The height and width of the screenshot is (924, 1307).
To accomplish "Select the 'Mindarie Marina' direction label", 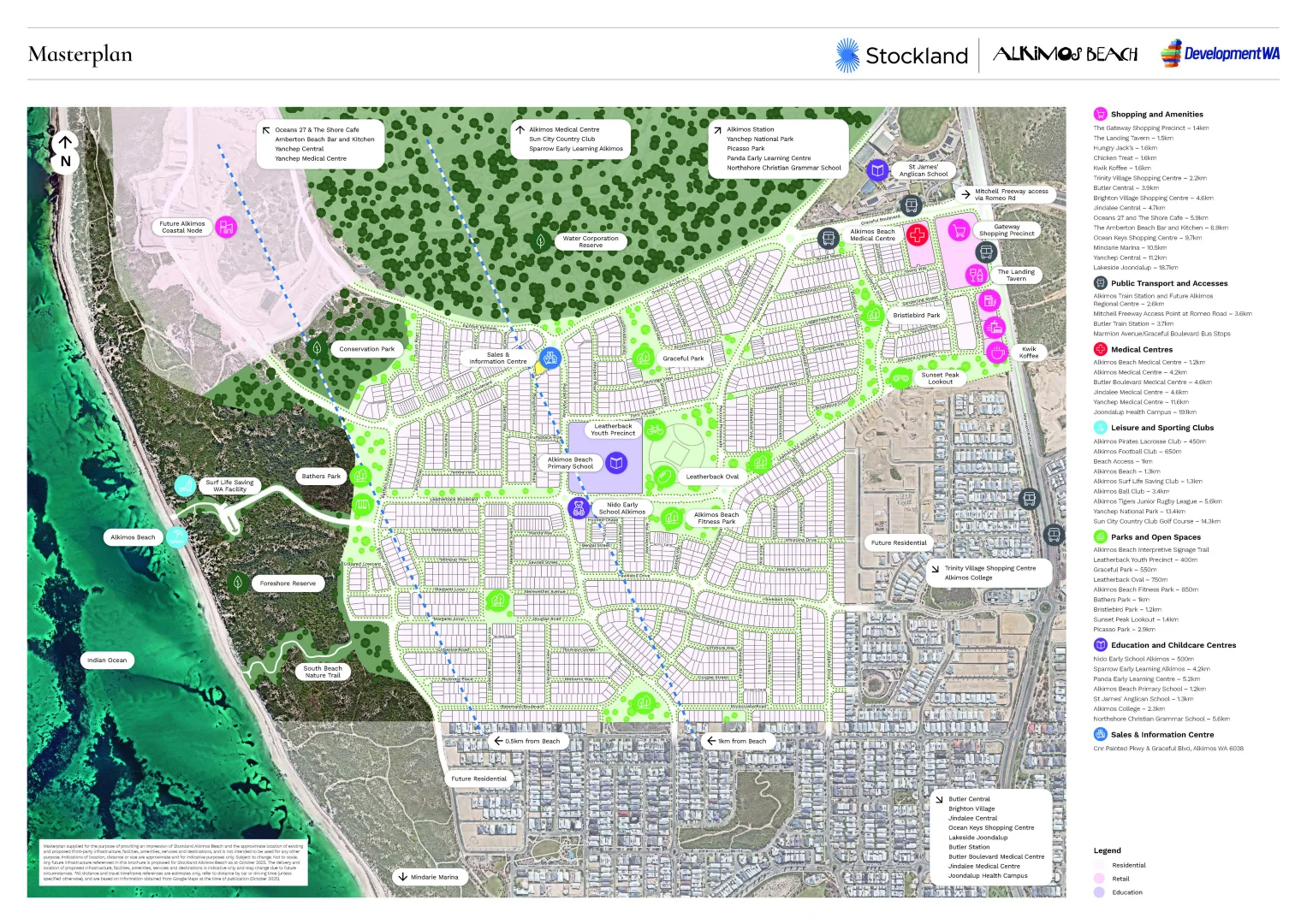I will [428, 877].
